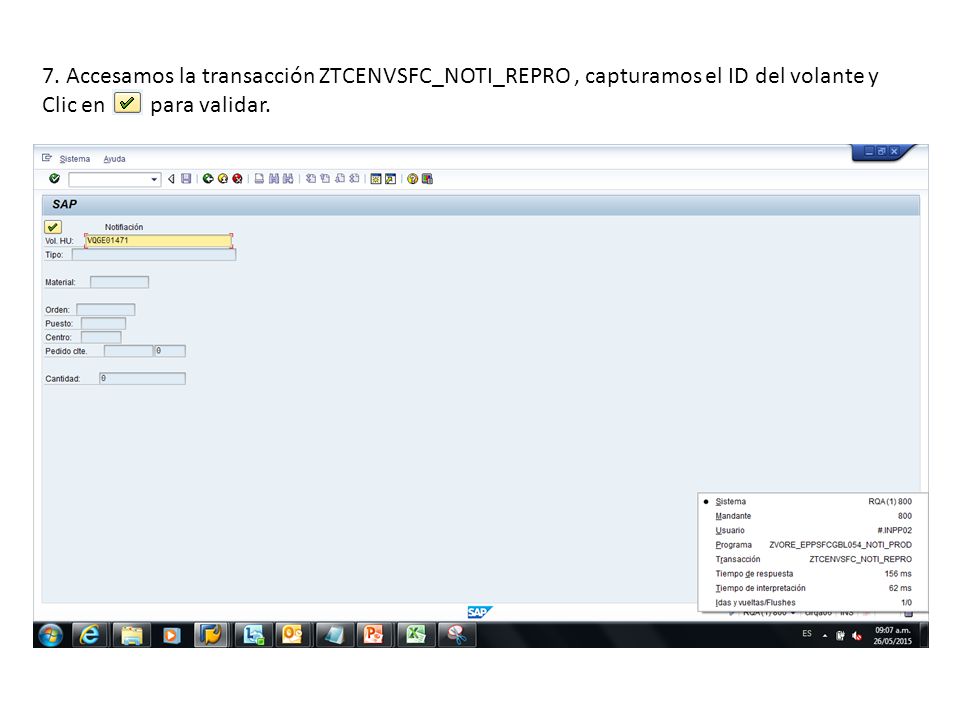Viewport: 960px width, 720px height.
Task: Open the Snipping Tool on taskbar
Action: pyautogui.click(x=457, y=636)
